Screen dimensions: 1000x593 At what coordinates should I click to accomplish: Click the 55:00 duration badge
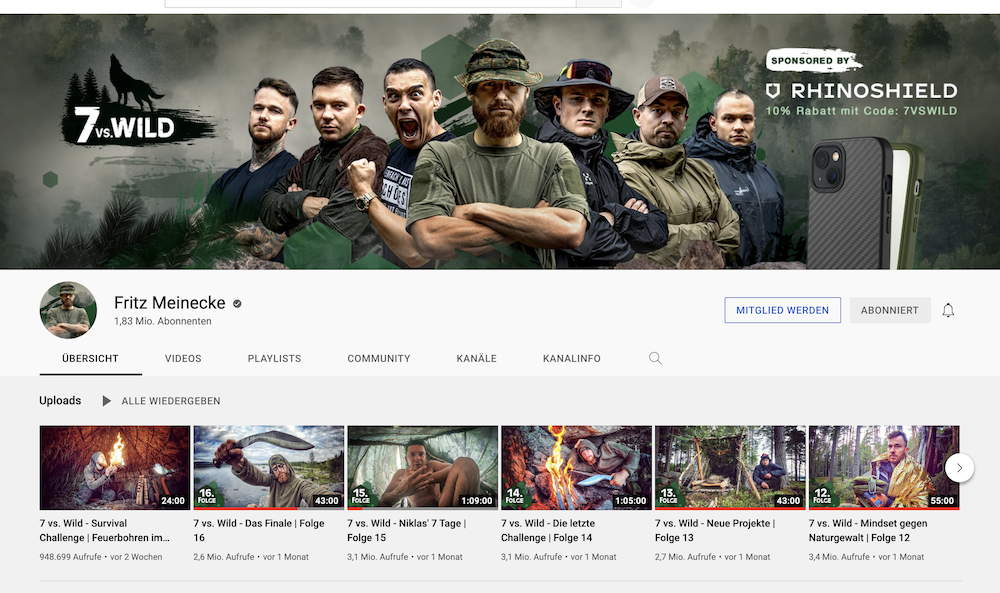coord(942,501)
